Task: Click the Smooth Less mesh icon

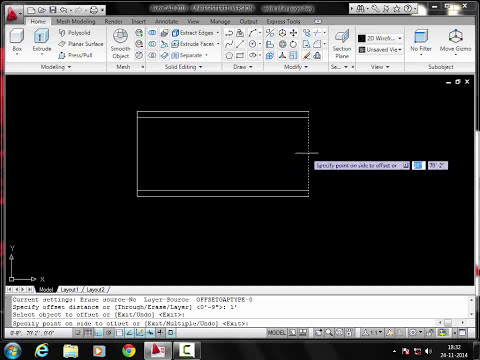Action: pyautogui.click(x=139, y=44)
